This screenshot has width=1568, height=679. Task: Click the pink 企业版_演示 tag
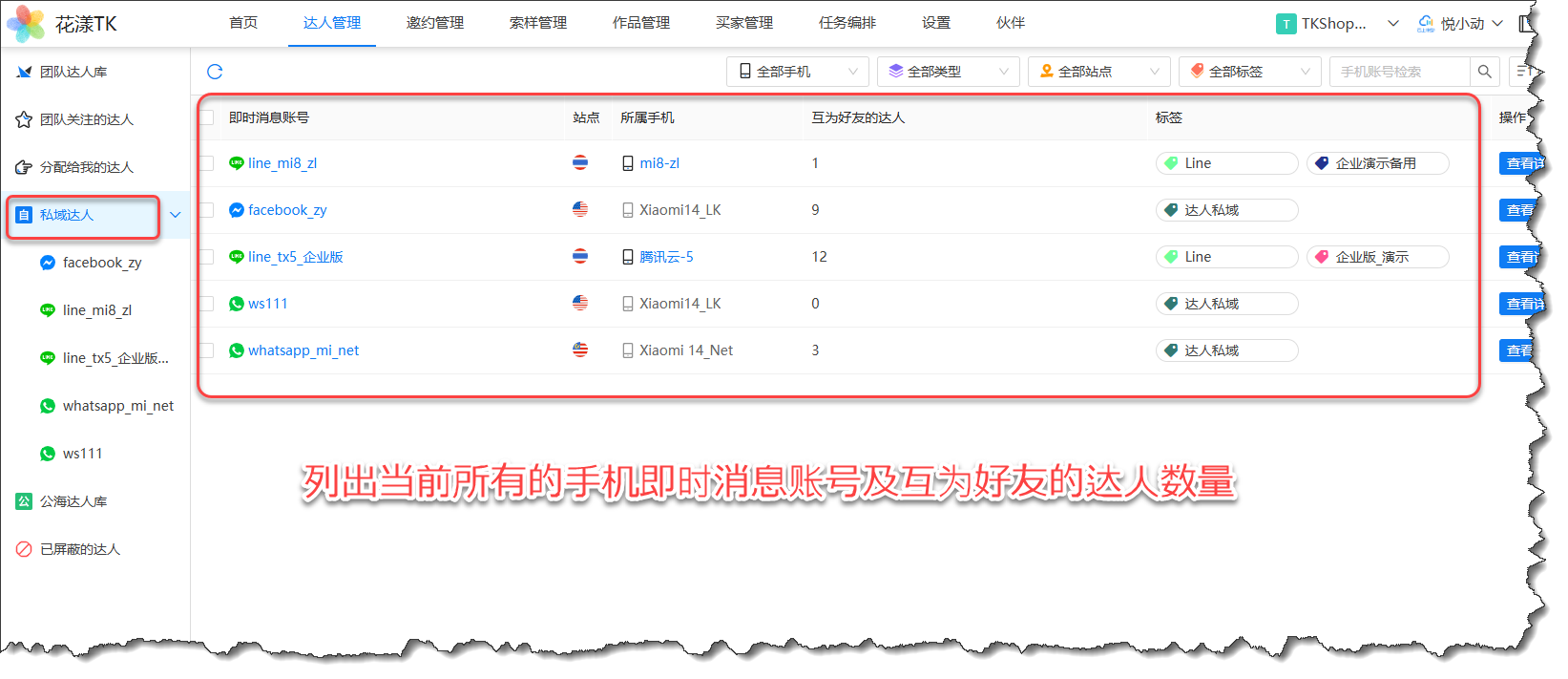coord(1376,257)
